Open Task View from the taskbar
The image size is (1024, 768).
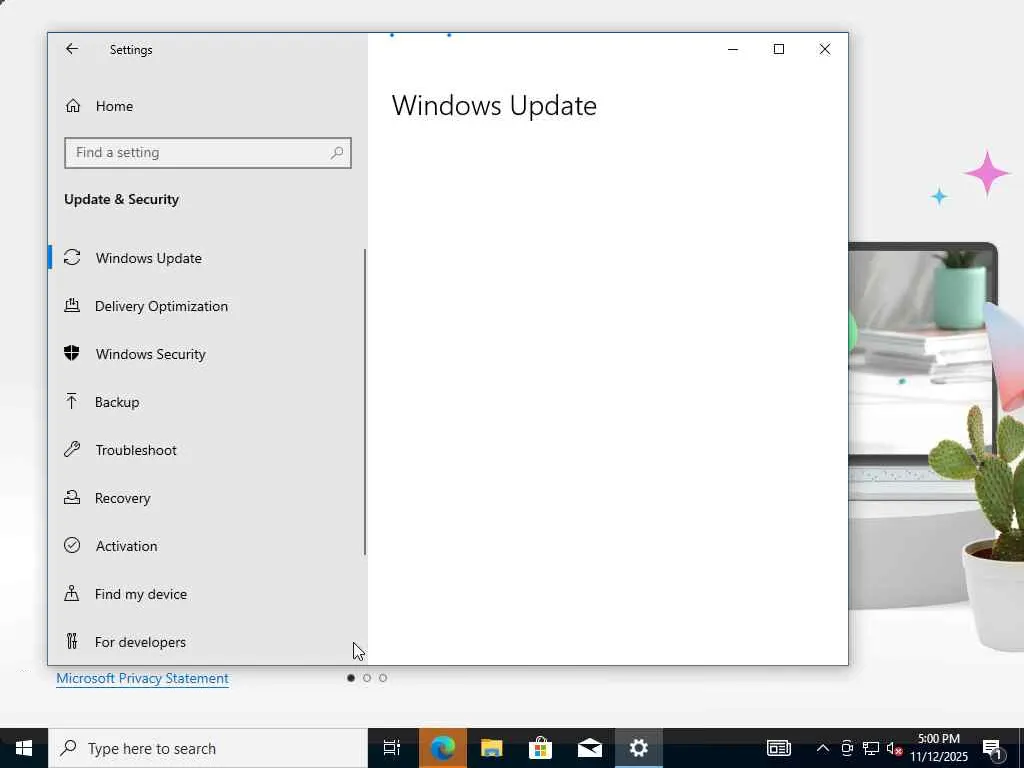pyautogui.click(x=392, y=748)
